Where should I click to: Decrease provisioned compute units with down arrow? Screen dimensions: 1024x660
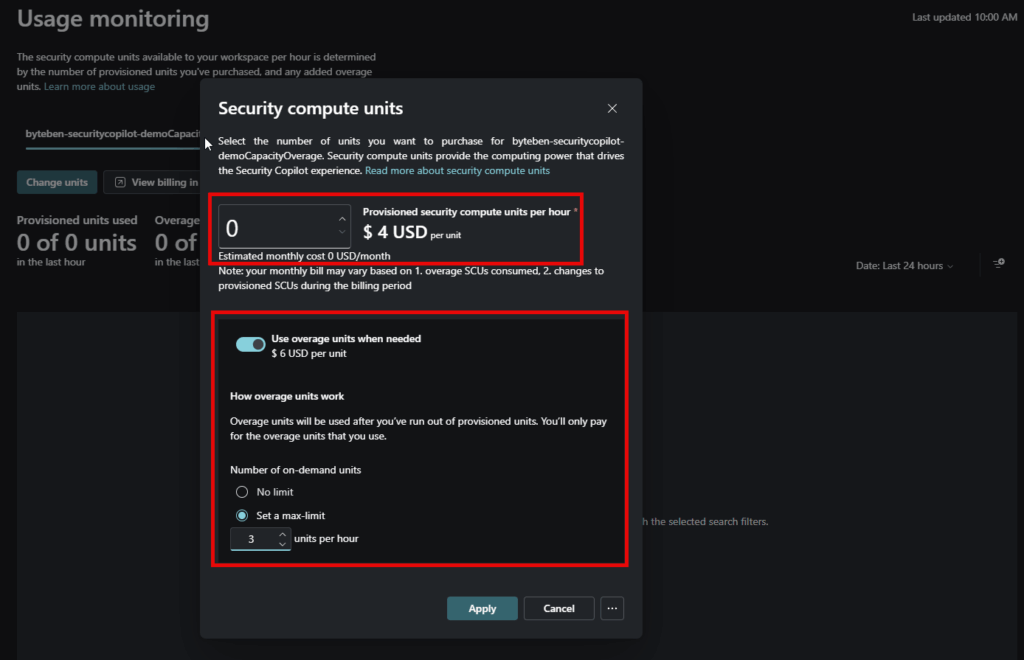pos(342,234)
